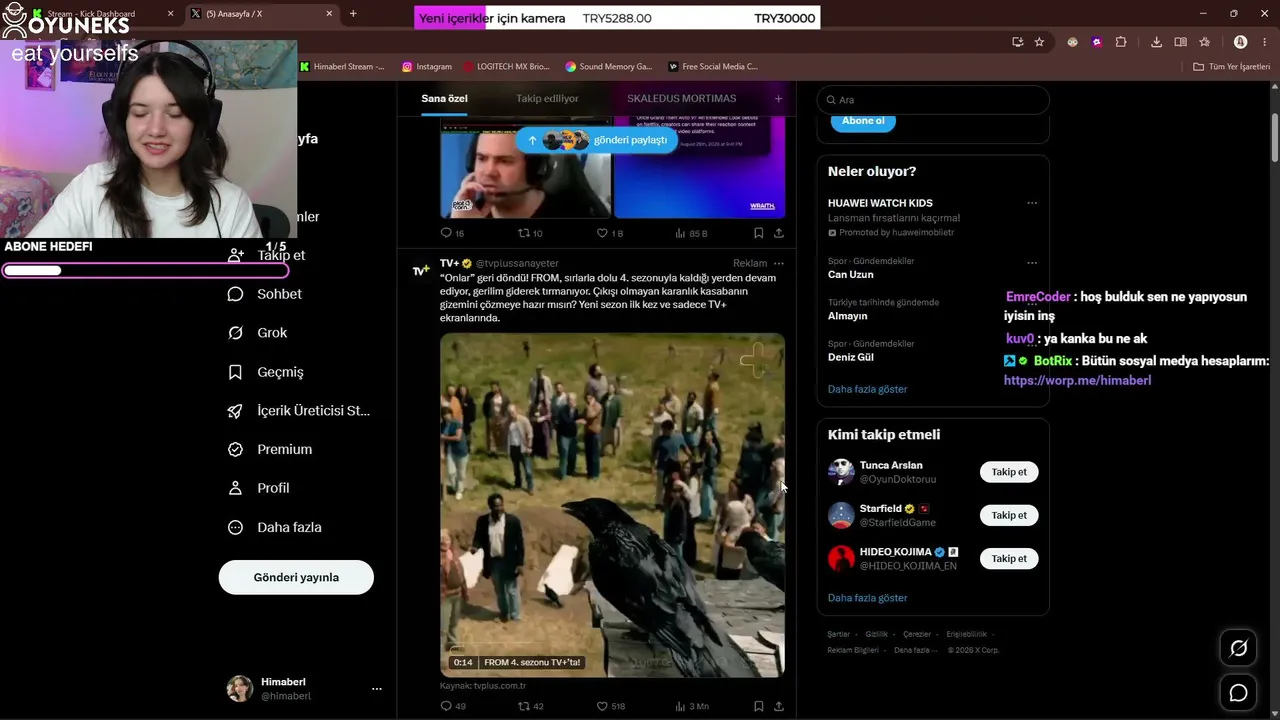
Task: Open the worp.me/himaberl chat link
Action: tap(1077, 381)
